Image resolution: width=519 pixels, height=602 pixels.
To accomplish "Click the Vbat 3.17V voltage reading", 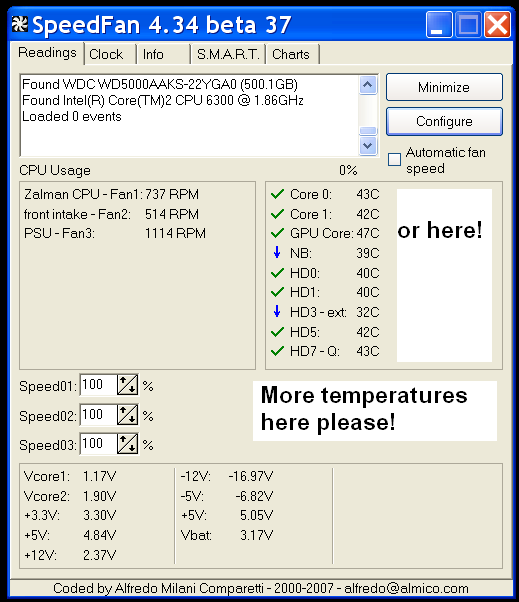I will pyautogui.click(x=227, y=535).
